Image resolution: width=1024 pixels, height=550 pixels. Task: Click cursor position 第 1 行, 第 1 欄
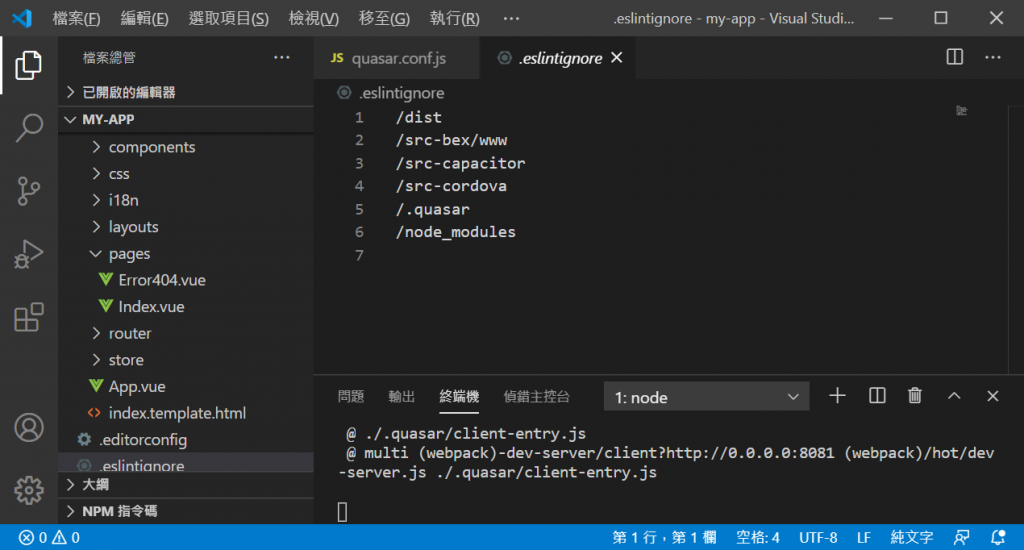pyautogui.click(x=664, y=538)
